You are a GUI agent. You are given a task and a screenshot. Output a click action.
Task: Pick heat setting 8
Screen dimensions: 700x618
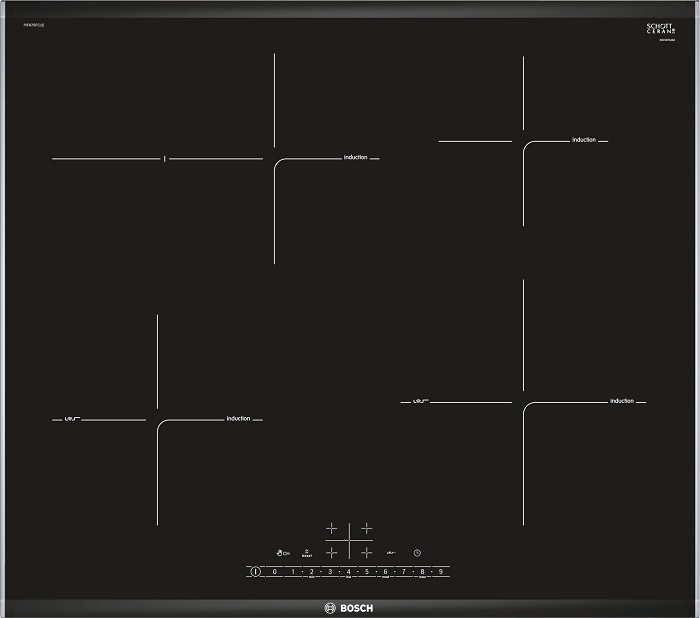click(x=422, y=571)
